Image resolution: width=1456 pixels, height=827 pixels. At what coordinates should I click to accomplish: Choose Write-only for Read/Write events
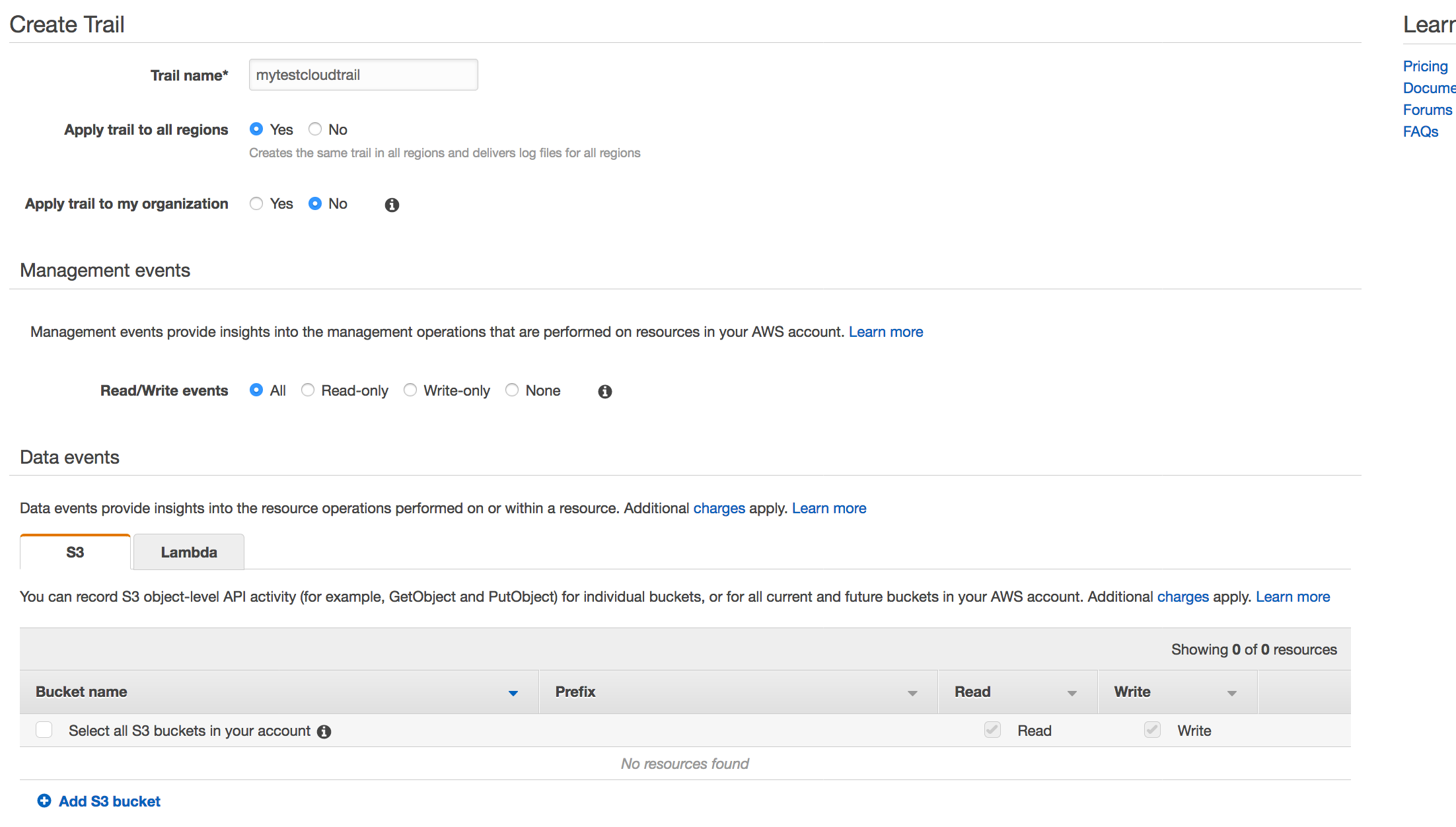410,390
